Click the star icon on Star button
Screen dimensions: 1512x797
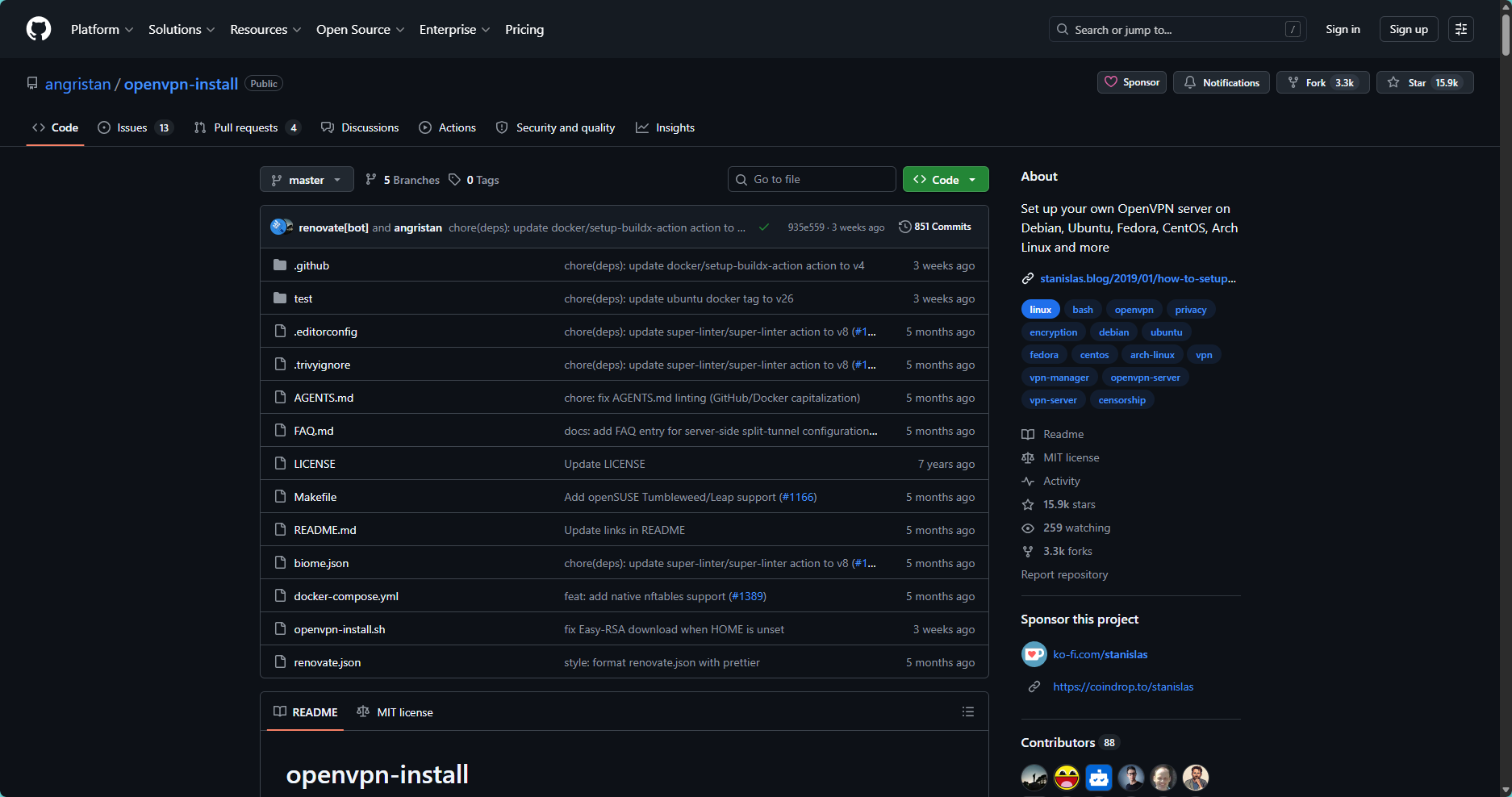coord(1393,82)
